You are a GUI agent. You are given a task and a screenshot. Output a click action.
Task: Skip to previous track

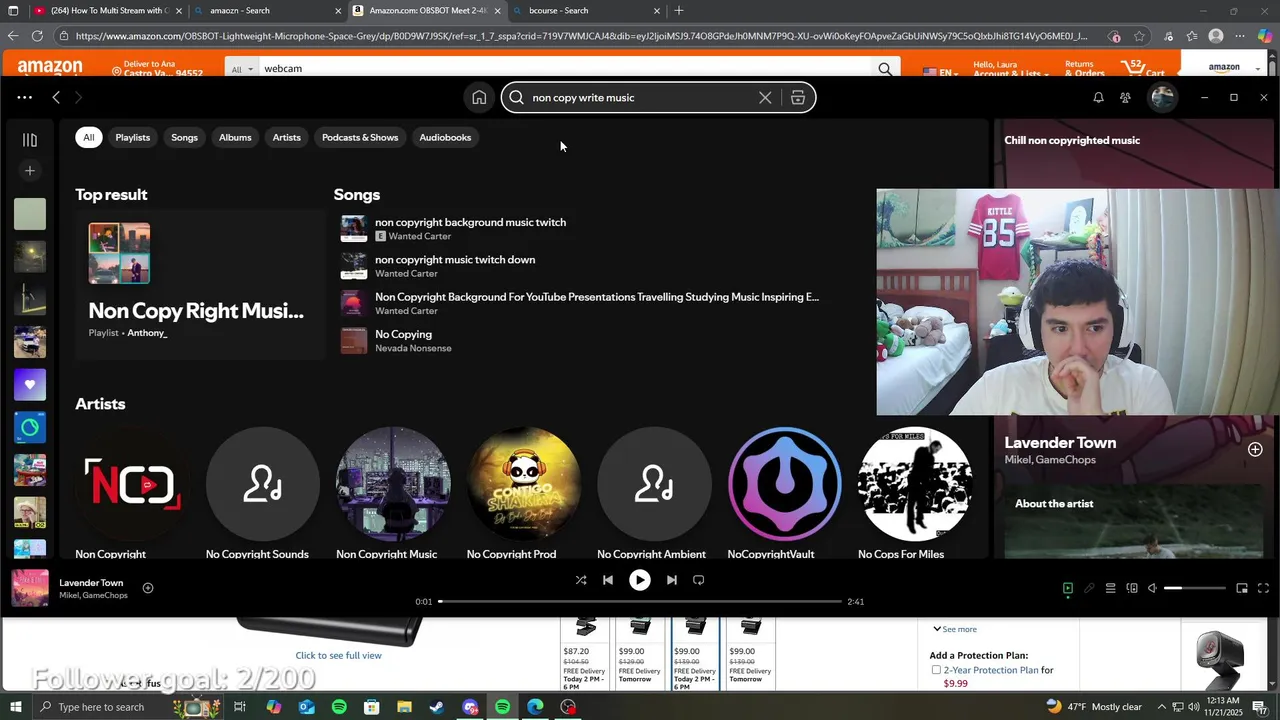[608, 580]
